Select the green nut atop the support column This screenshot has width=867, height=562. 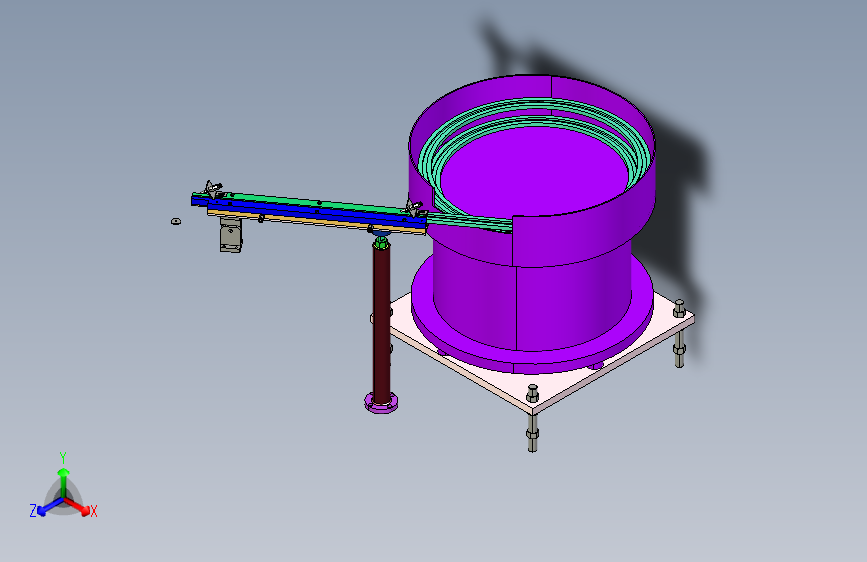pyautogui.click(x=381, y=242)
